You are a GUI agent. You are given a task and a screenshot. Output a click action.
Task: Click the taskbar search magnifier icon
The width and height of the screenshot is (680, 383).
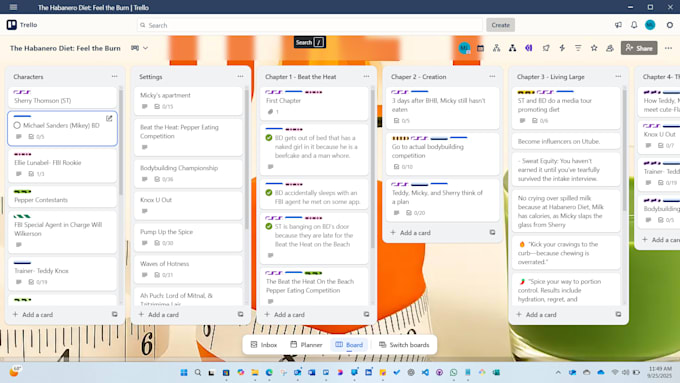point(198,373)
